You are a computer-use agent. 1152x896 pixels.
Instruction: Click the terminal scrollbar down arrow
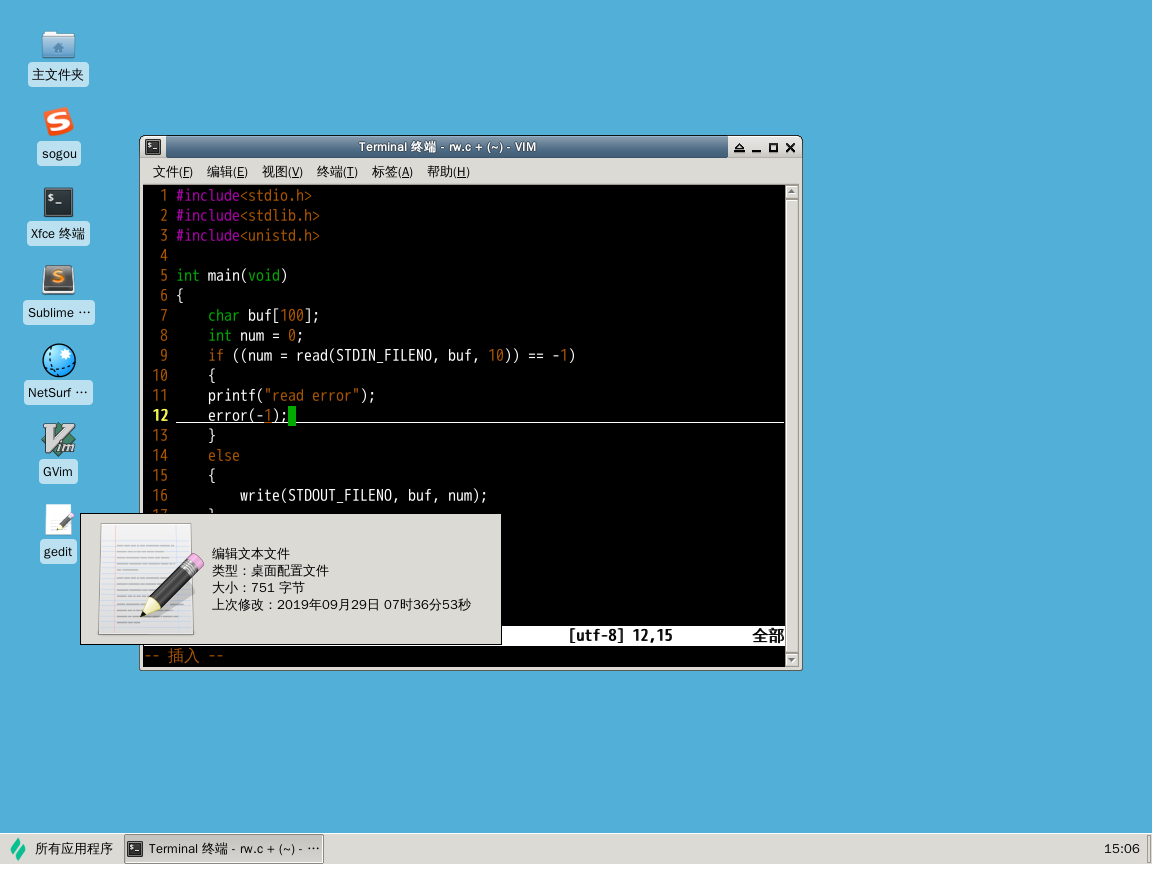click(x=792, y=660)
